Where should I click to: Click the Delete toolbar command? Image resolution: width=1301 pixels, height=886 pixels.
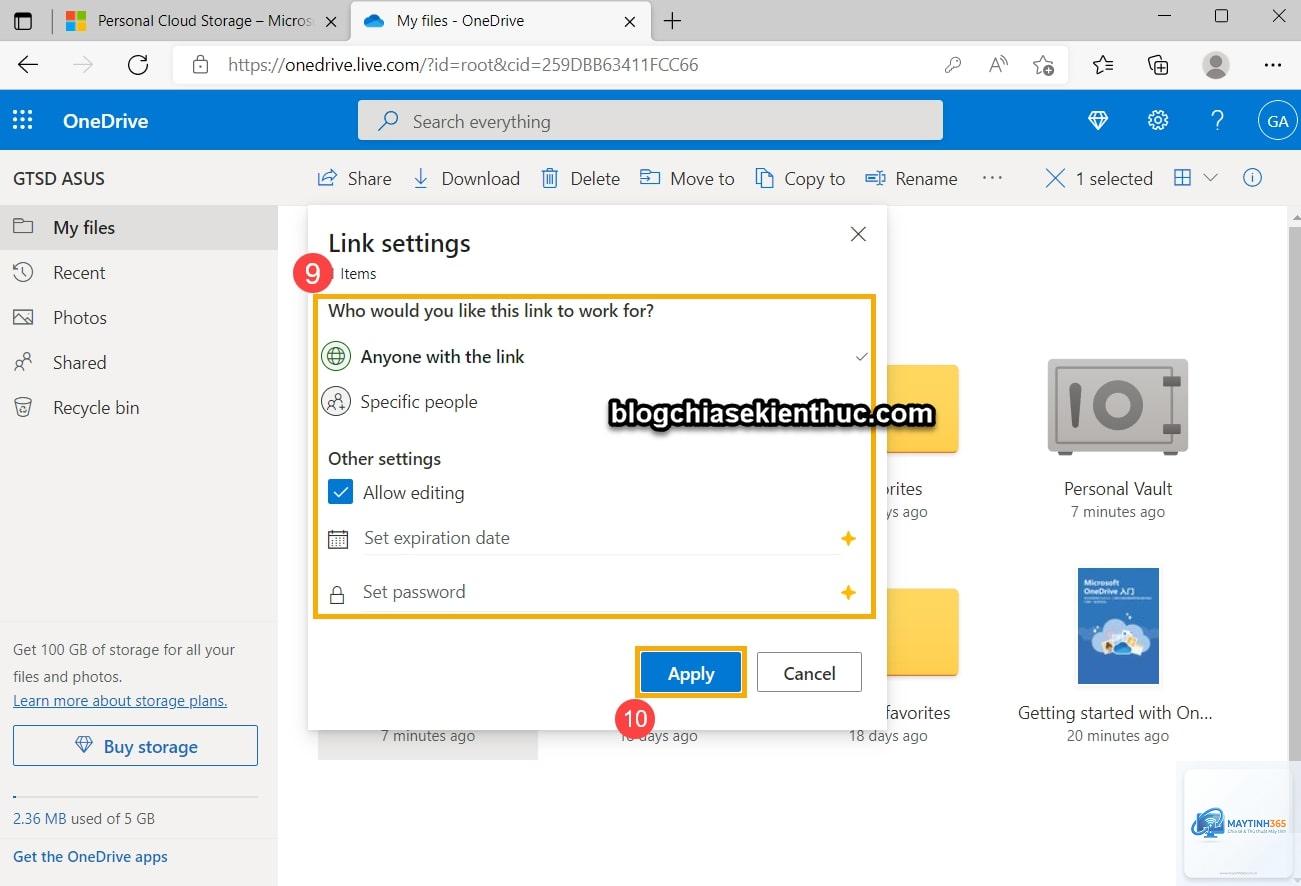pos(580,178)
